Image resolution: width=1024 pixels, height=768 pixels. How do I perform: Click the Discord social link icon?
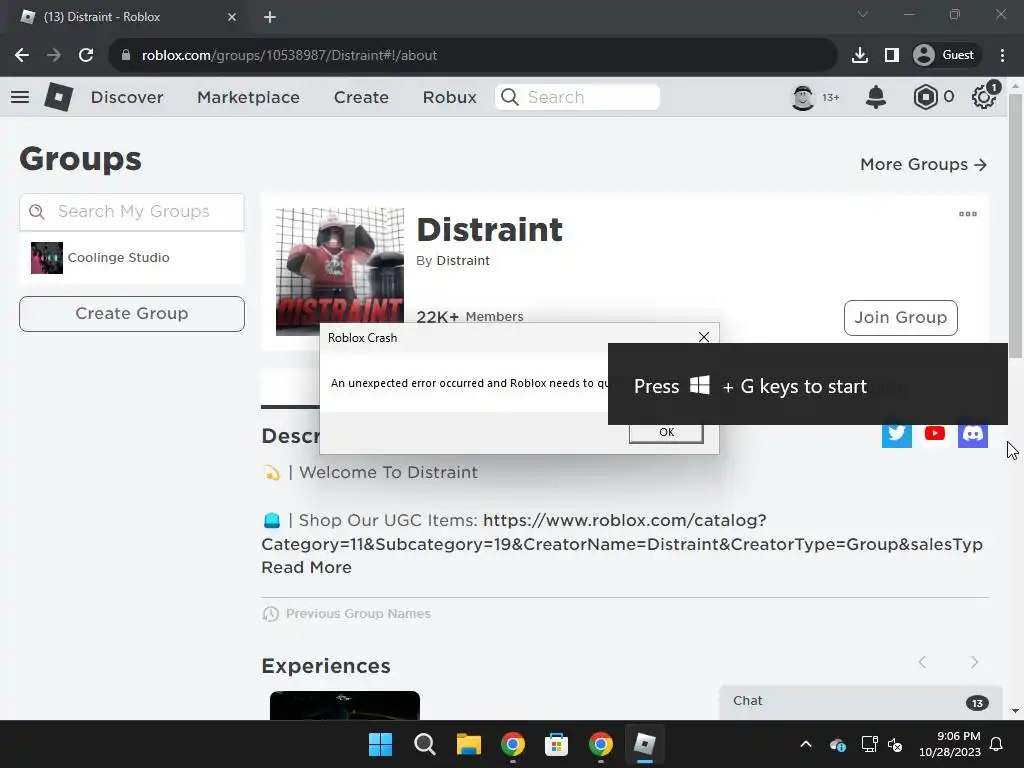[x=972, y=434]
